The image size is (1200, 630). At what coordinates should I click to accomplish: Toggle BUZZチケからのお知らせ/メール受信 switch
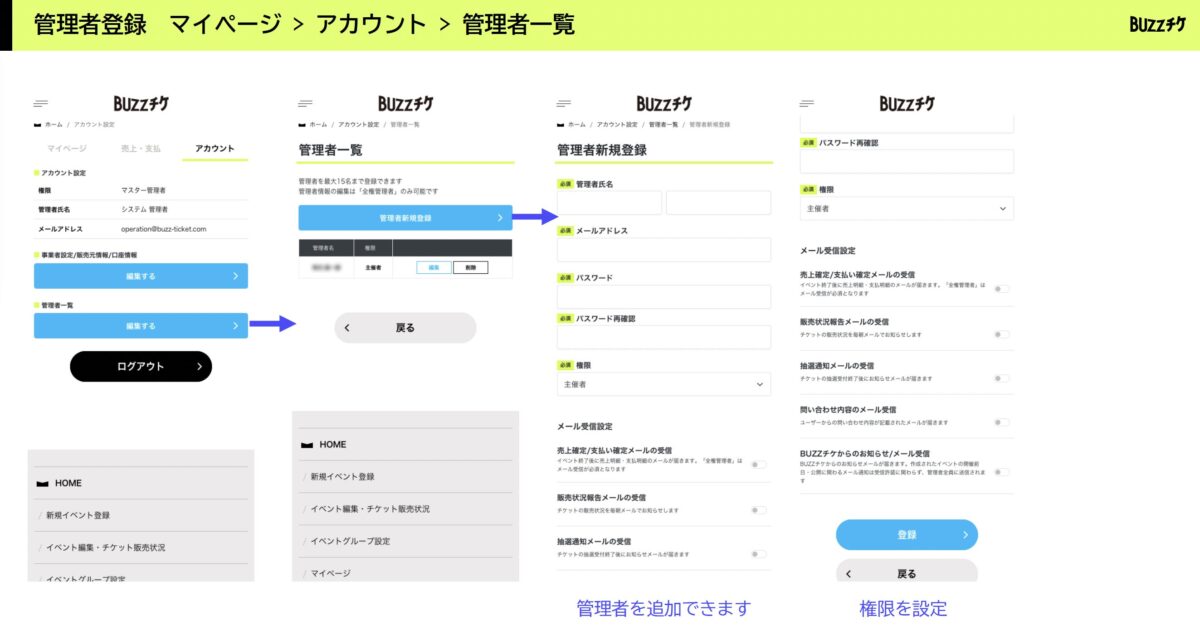(x=1001, y=471)
